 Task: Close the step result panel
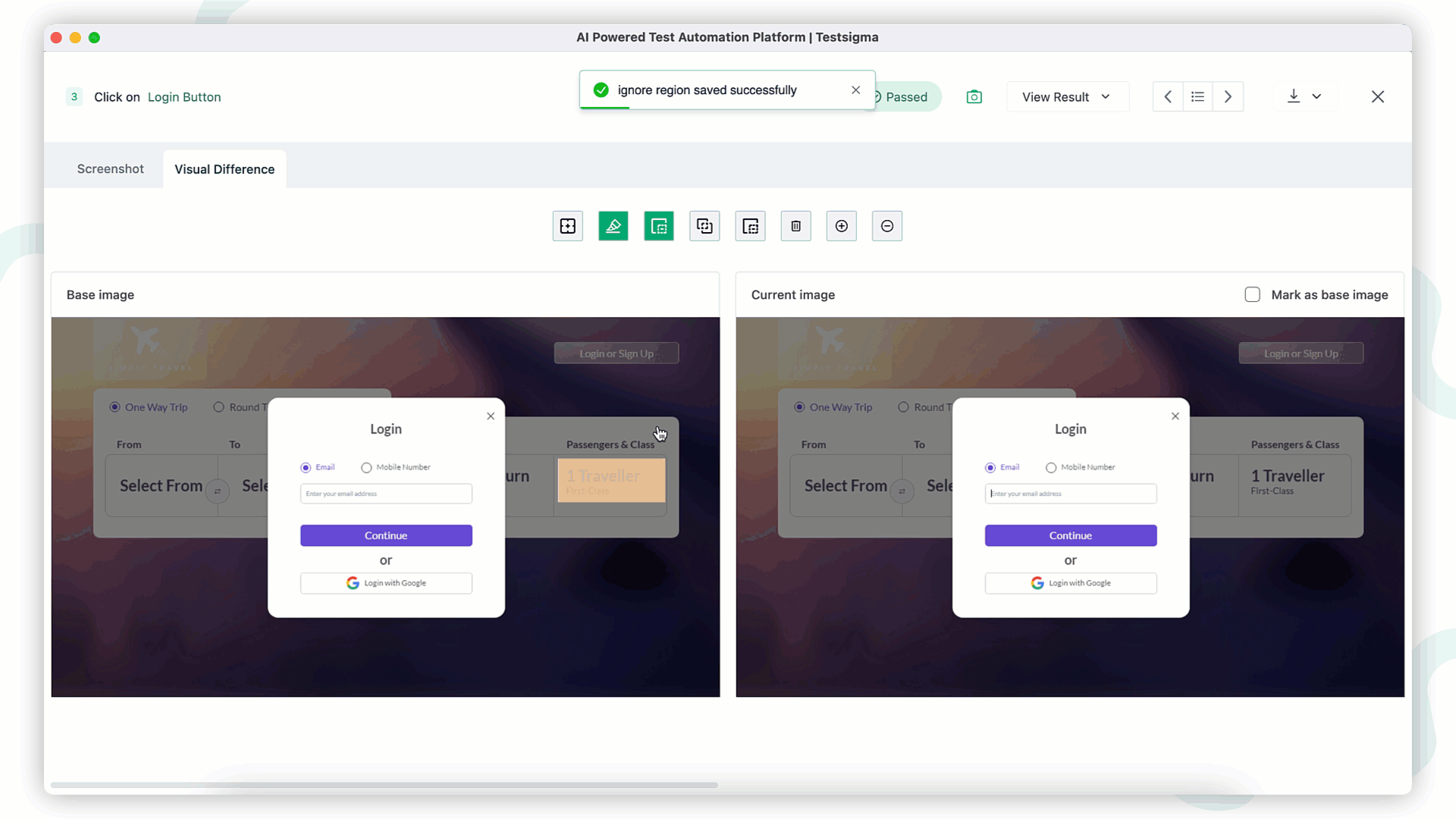pos(1378,97)
